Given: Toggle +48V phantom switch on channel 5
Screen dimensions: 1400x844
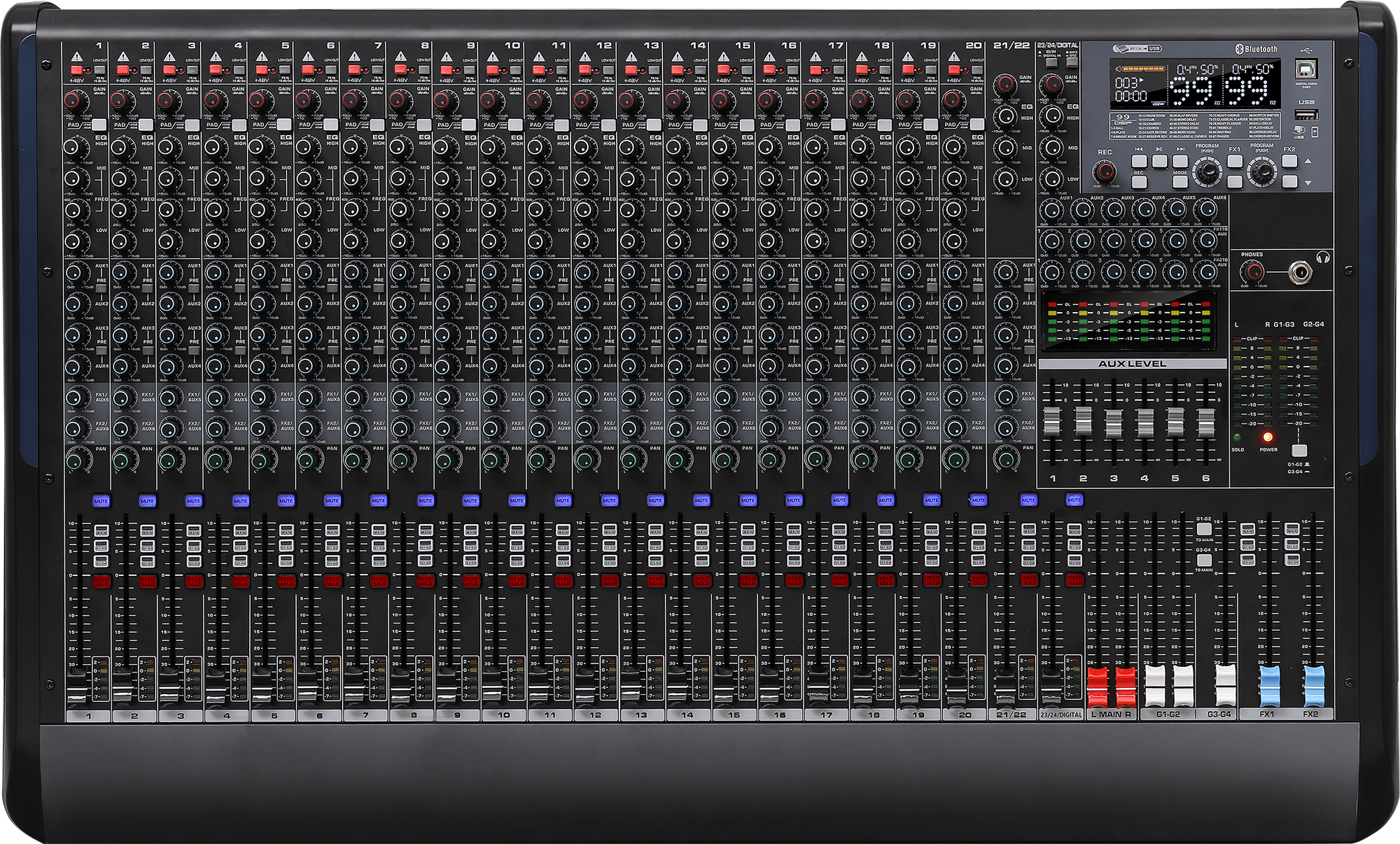Looking at the screenshot, I should pos(263,70).
